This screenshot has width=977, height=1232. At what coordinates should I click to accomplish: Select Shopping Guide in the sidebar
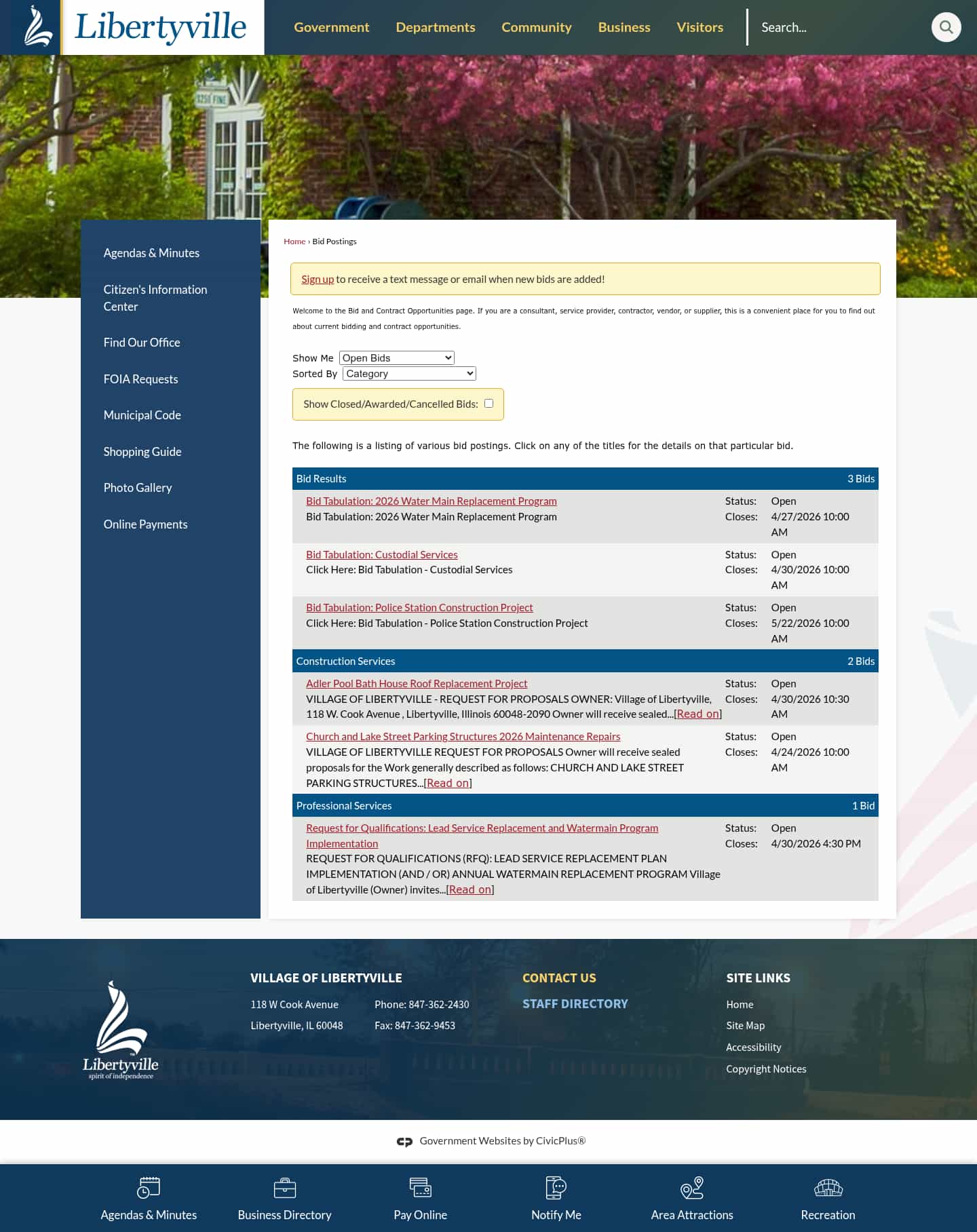coord(142,452)
